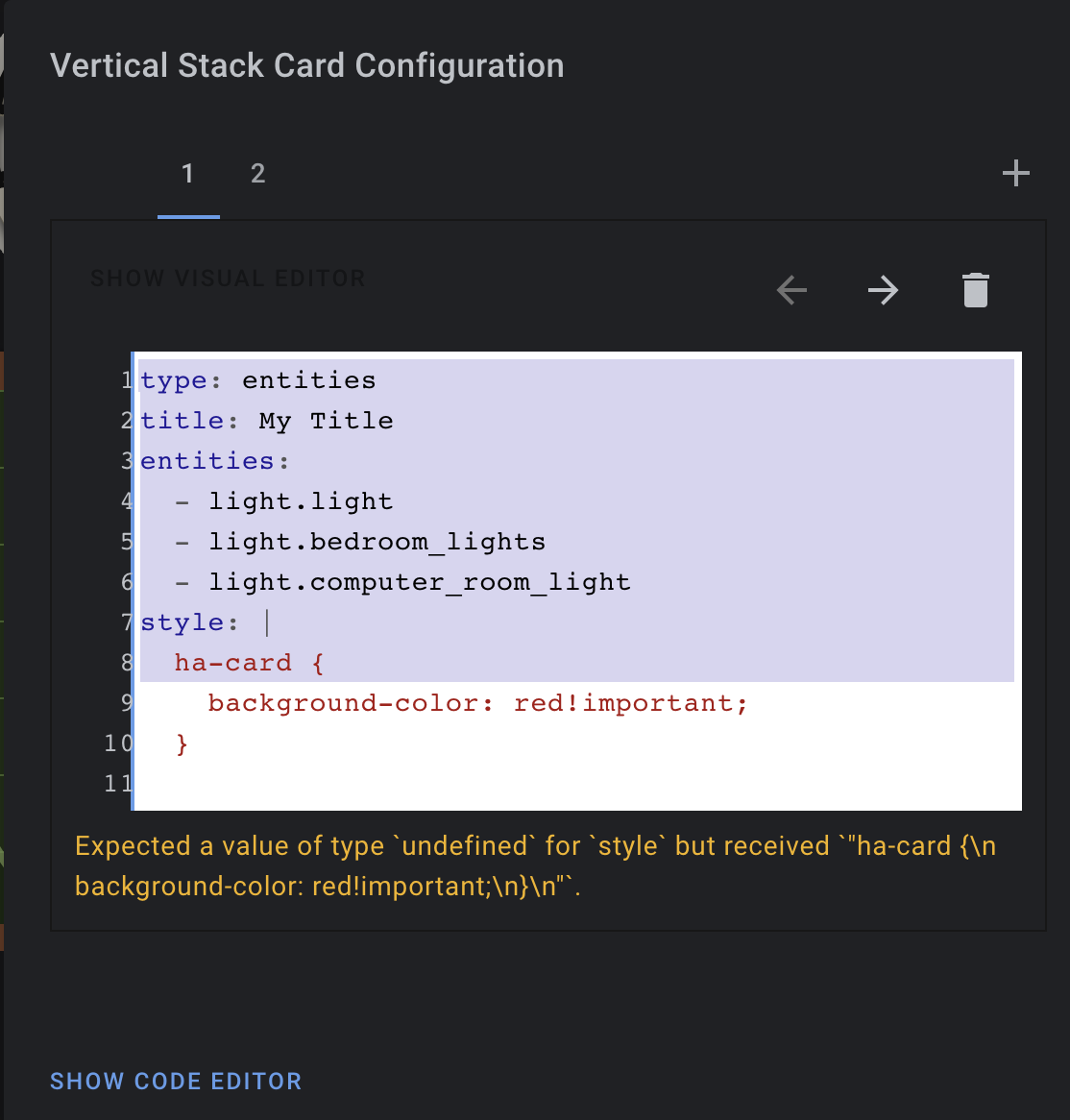Select card tab 1

tap(188, 174)
